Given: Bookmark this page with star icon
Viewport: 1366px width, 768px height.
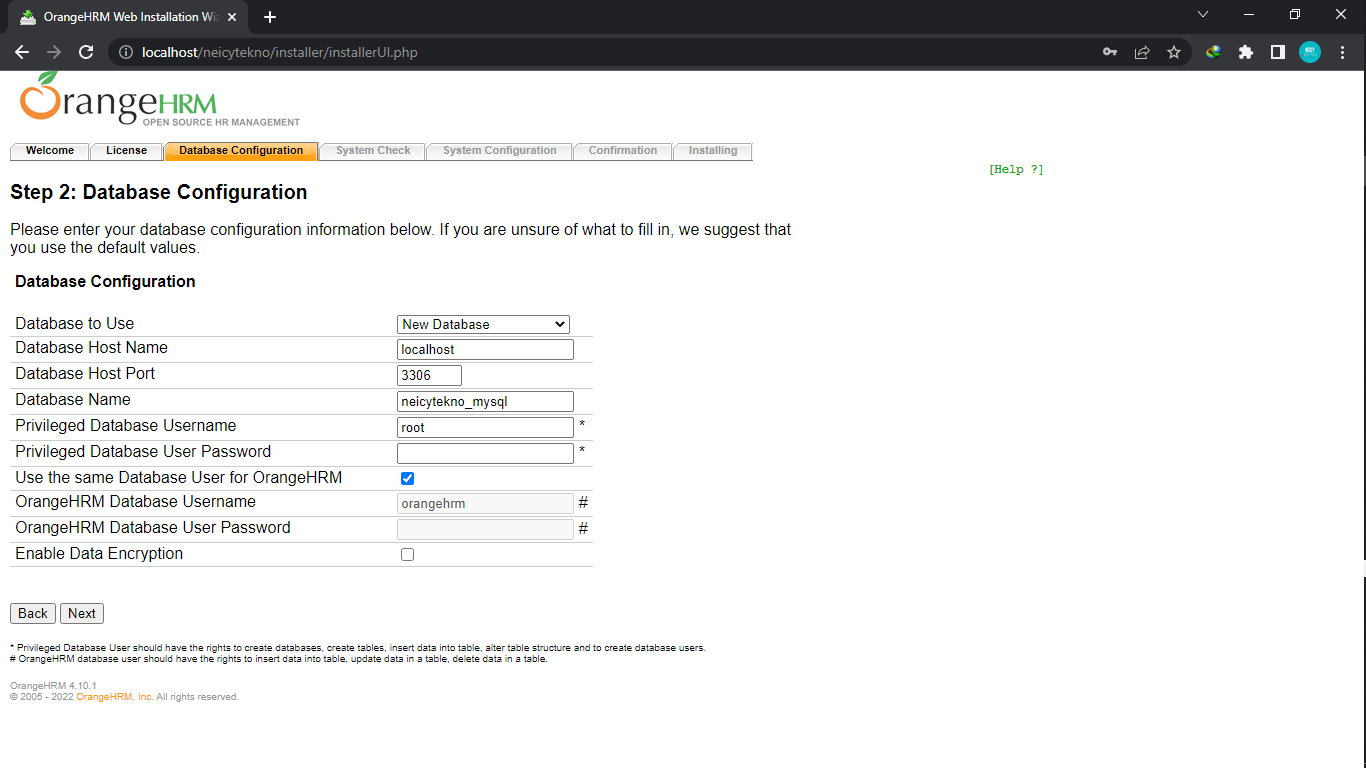Looking at the screenshot, I should click(1174, 52).
